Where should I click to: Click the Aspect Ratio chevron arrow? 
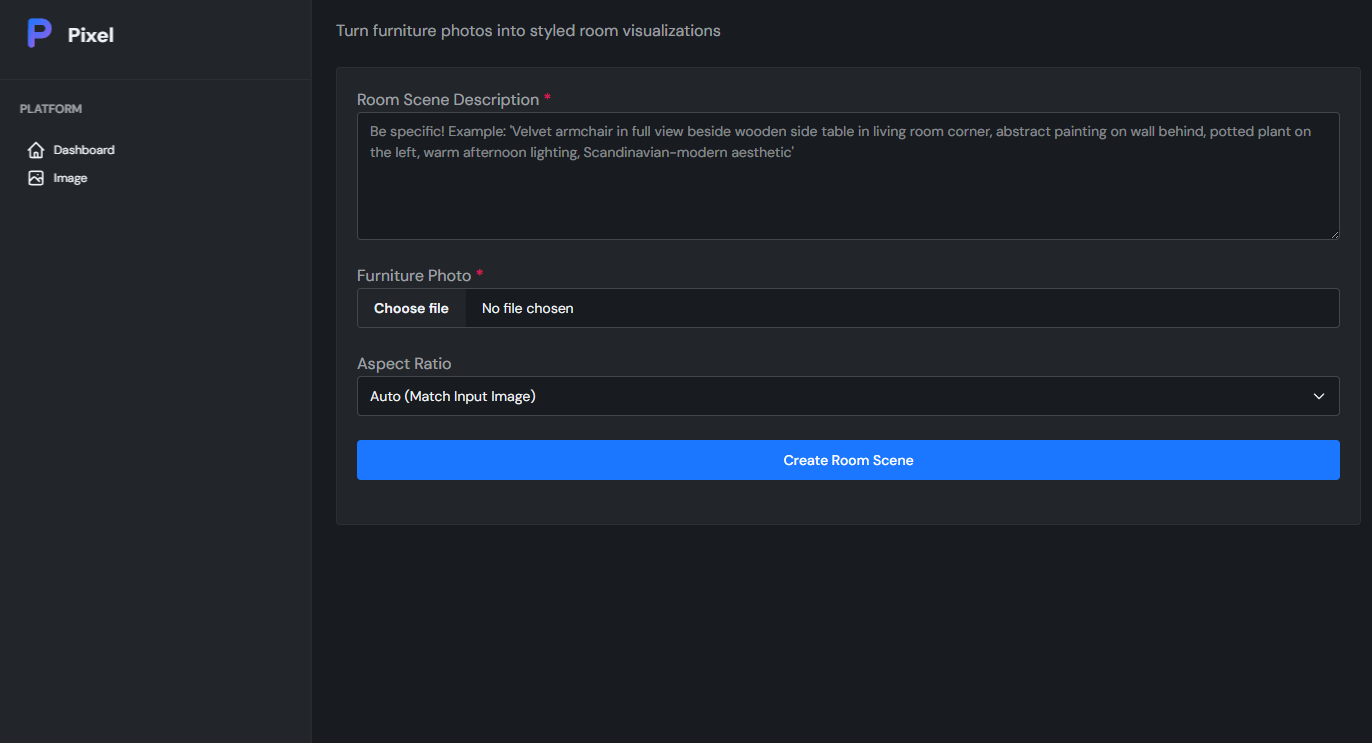pyautogui.click(x=1318, y=396)
